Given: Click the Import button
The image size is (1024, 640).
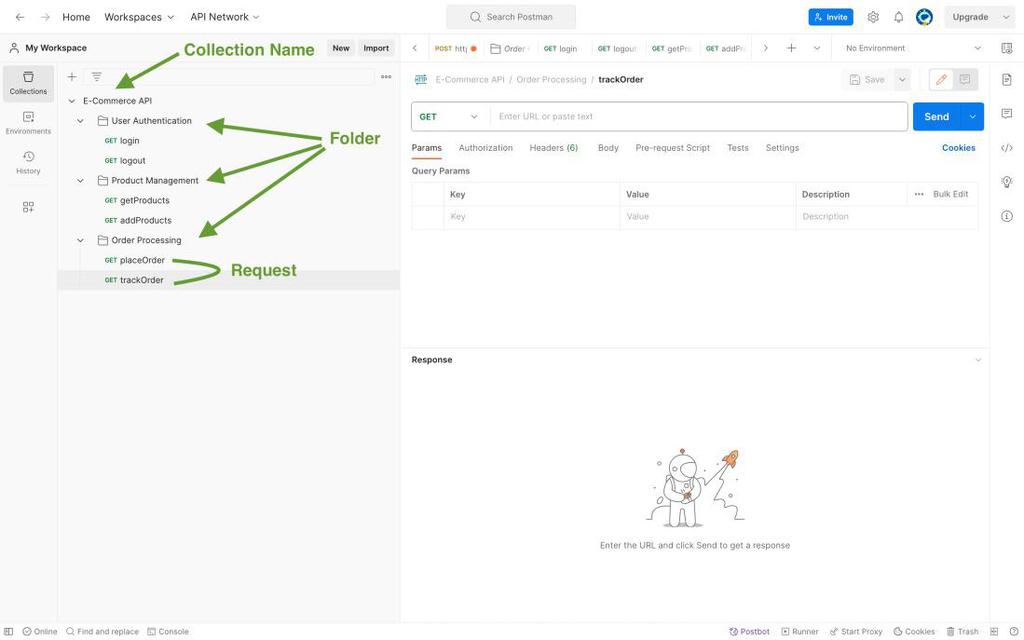Looking at the screenshot, I should pyautogui.click(x=376, y=48).
